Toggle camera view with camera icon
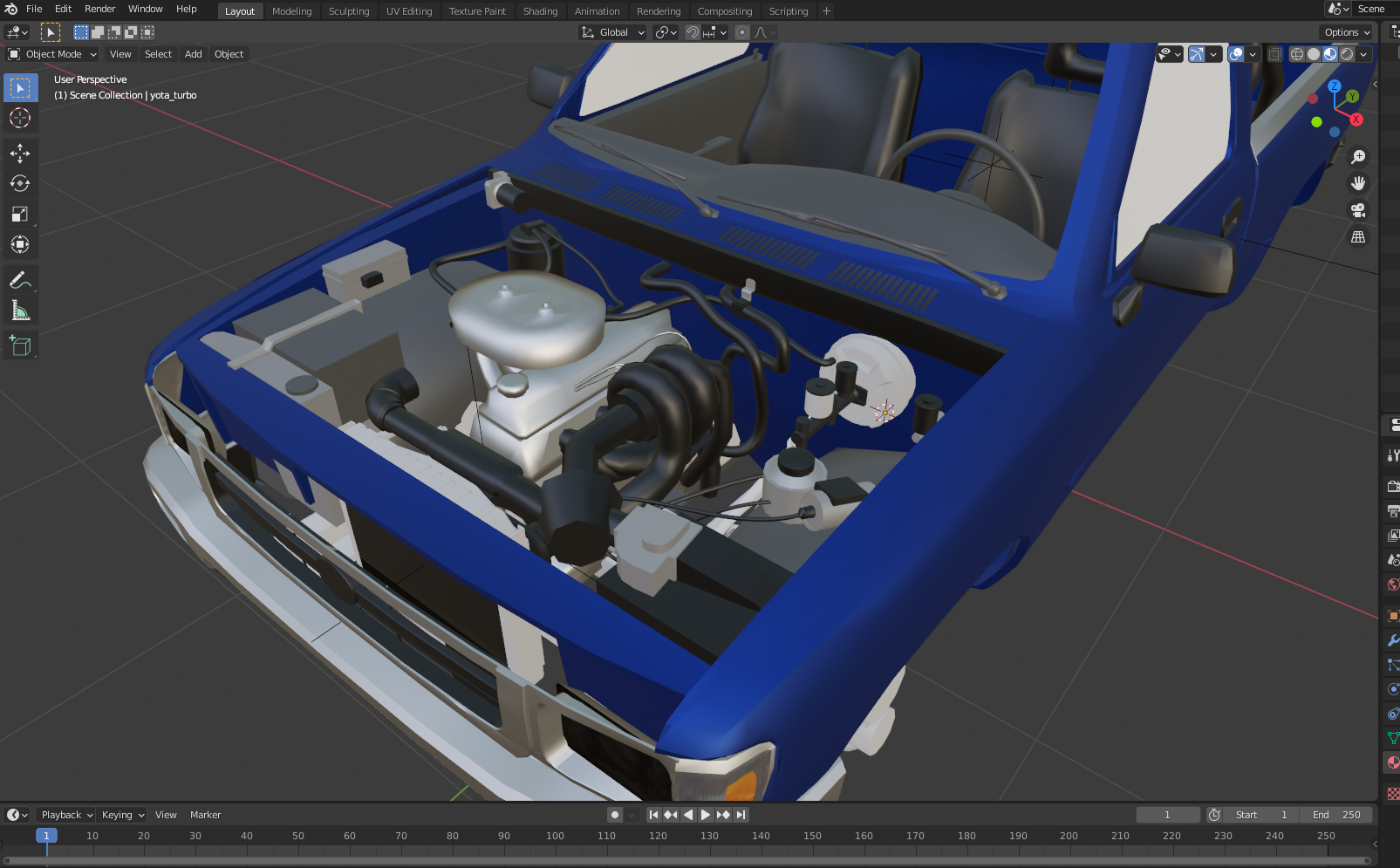The image size is (1400, 868). tap(1358, 210)
